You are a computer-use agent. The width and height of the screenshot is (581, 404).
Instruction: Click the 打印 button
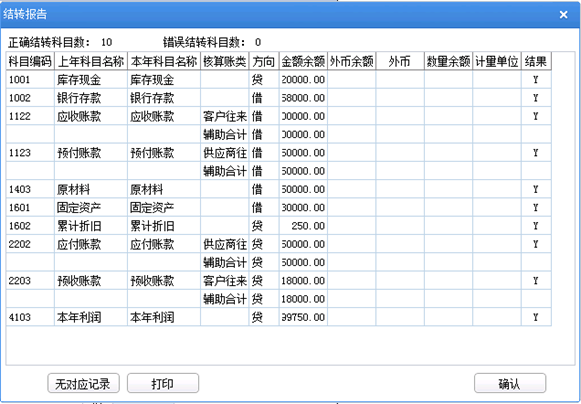163,383
